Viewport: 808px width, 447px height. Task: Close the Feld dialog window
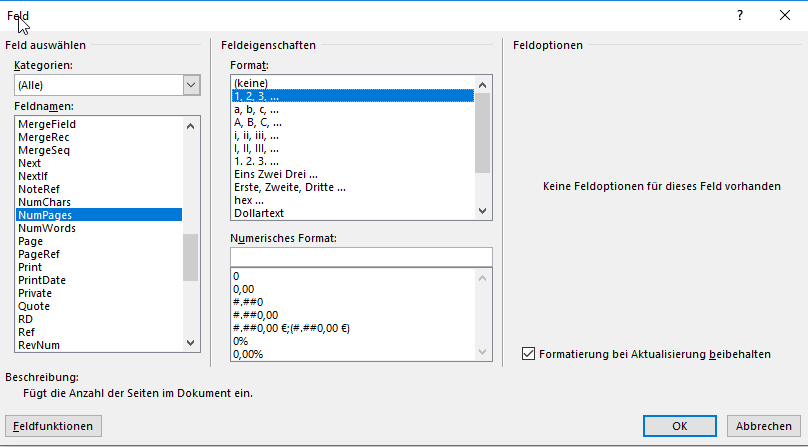click(x=785, y=15)
